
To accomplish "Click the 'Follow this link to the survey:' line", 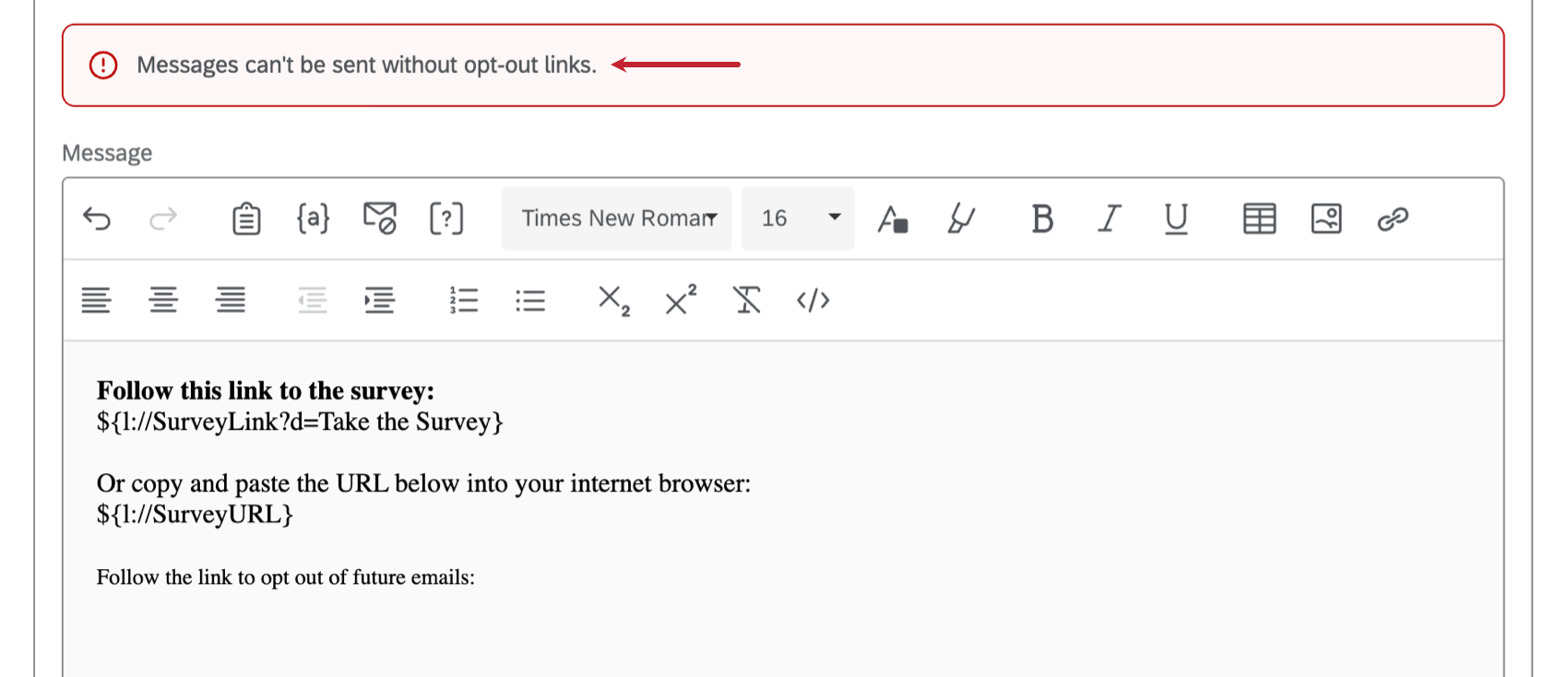I will pyautogui.click(x=266, y=390).
